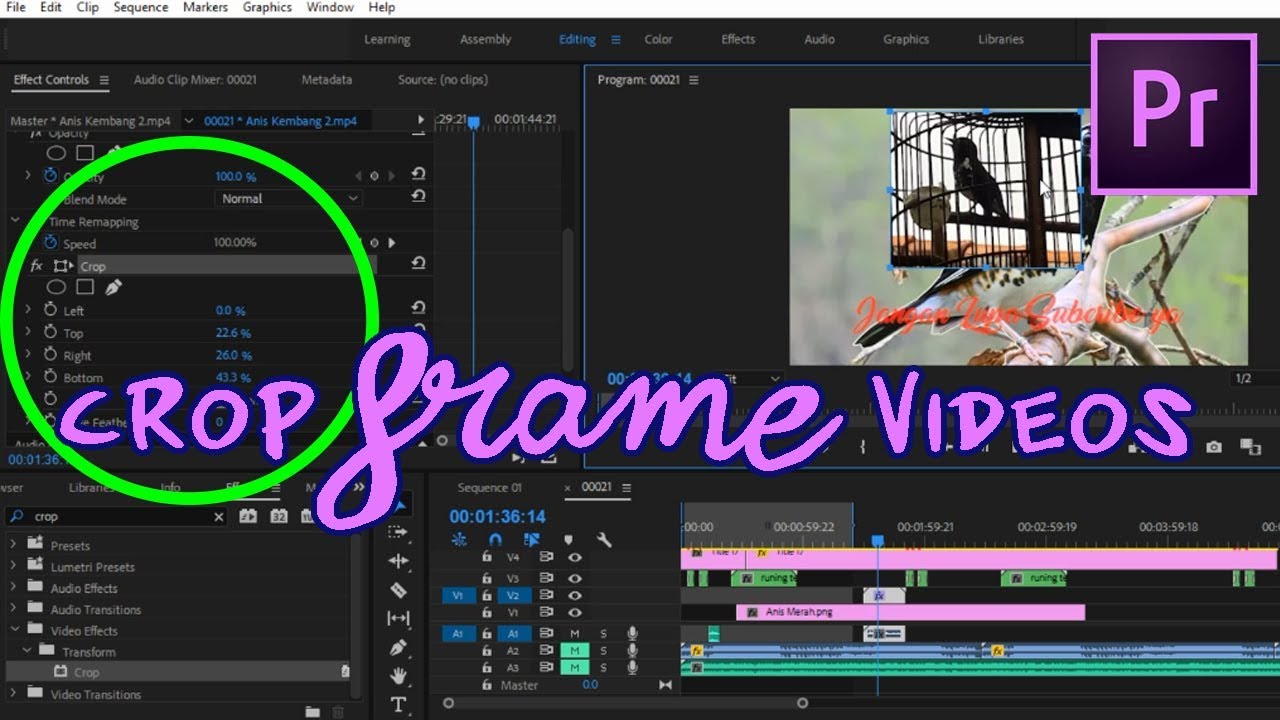This screenshot has width=1280, height=720.
Task: Toggle animation stopwatch for Right
Action: (x=51, y=355)
